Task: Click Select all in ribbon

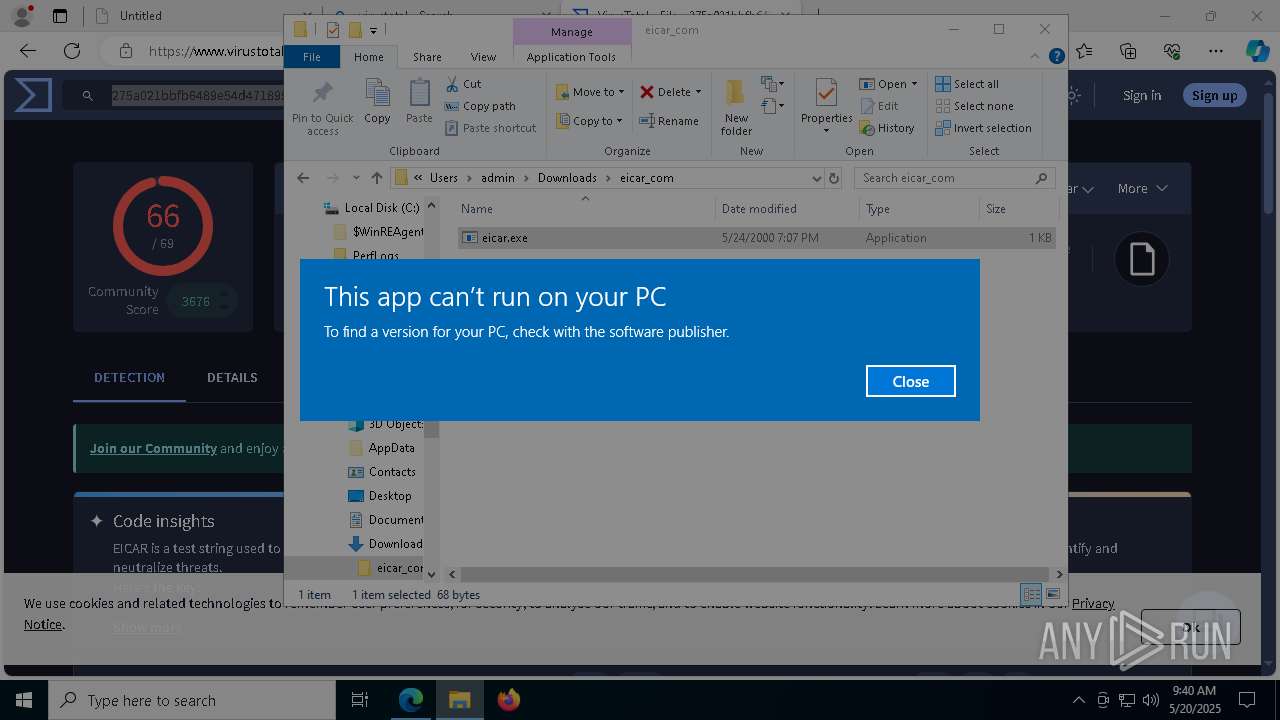Action: click(967, 84)
